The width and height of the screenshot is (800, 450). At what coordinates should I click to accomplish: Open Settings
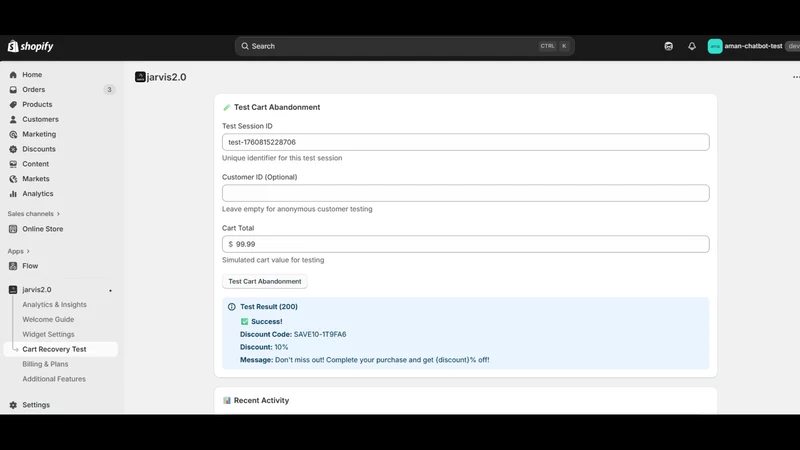pos(36,405)
